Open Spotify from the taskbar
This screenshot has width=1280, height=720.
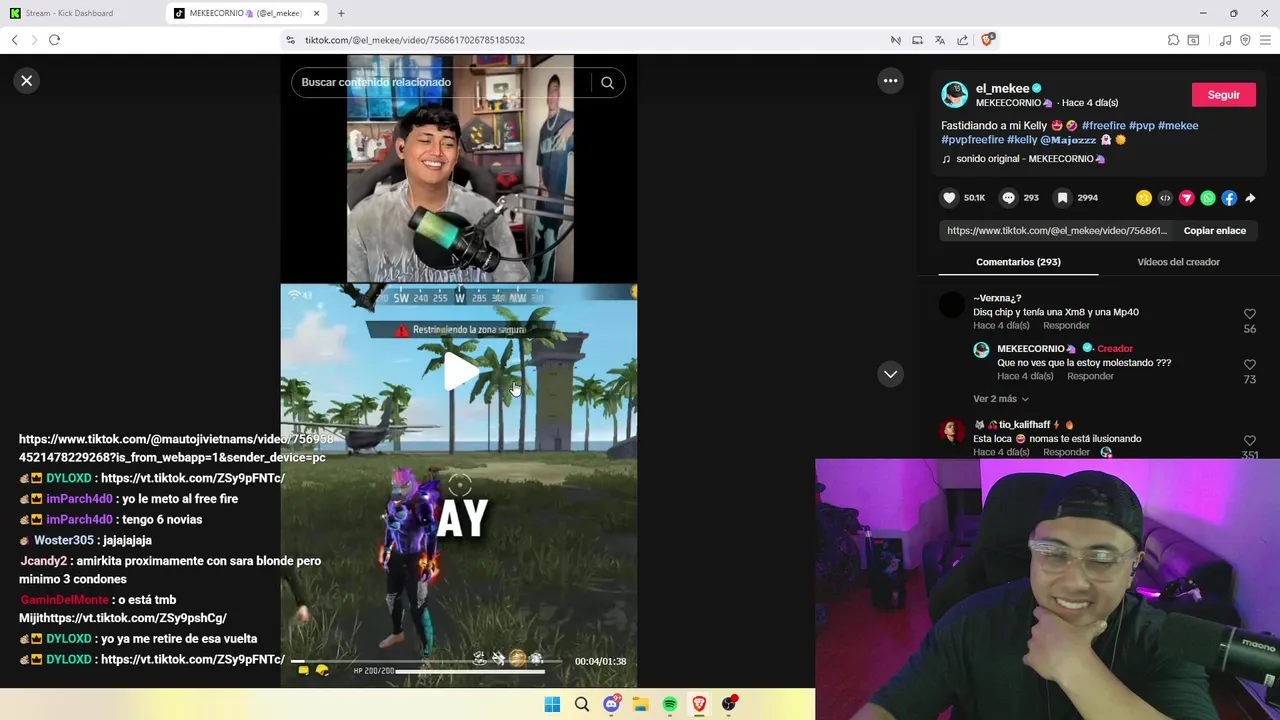pos(670,704)
